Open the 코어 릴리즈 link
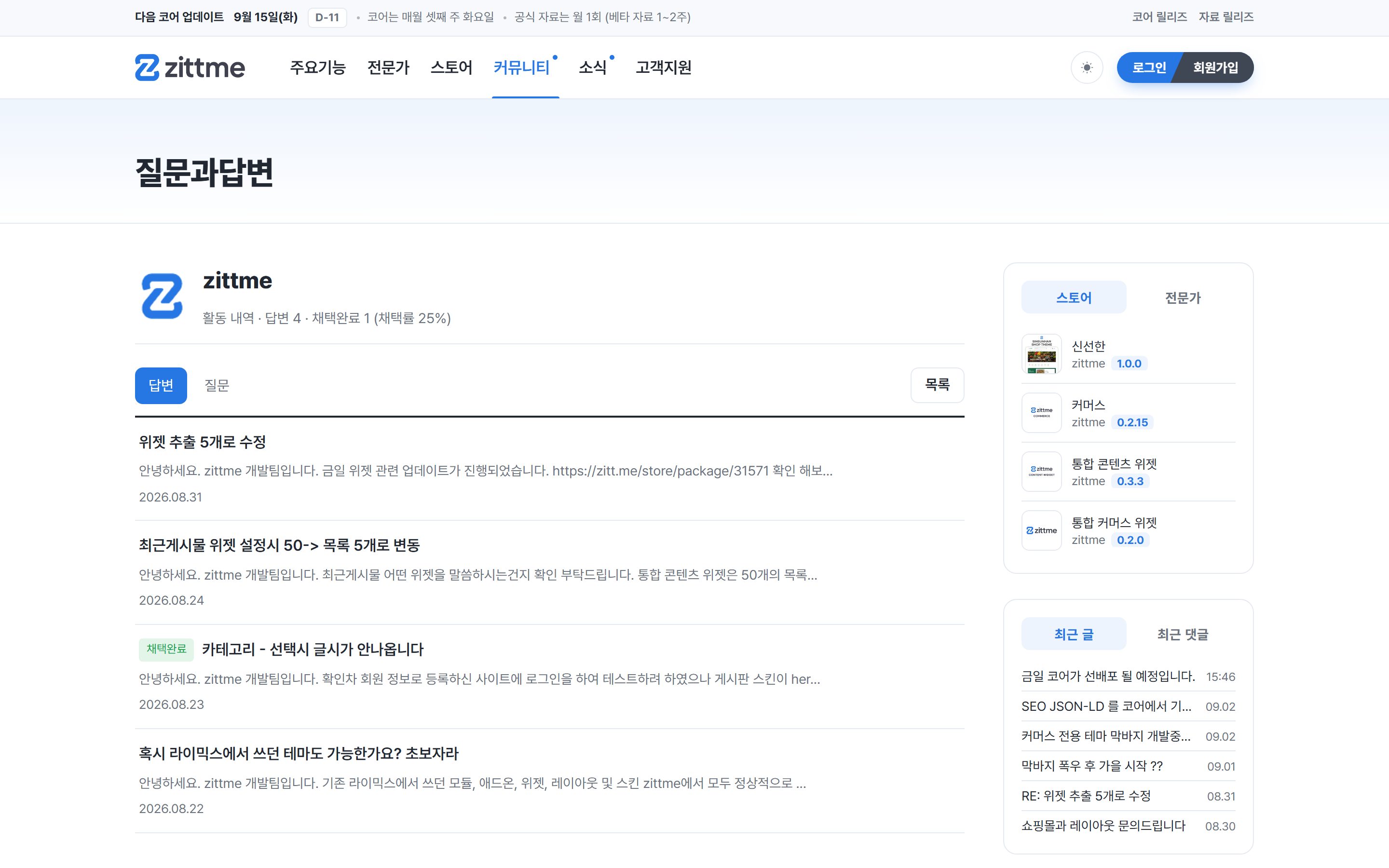1389x868 pixels. [1159, 17]
